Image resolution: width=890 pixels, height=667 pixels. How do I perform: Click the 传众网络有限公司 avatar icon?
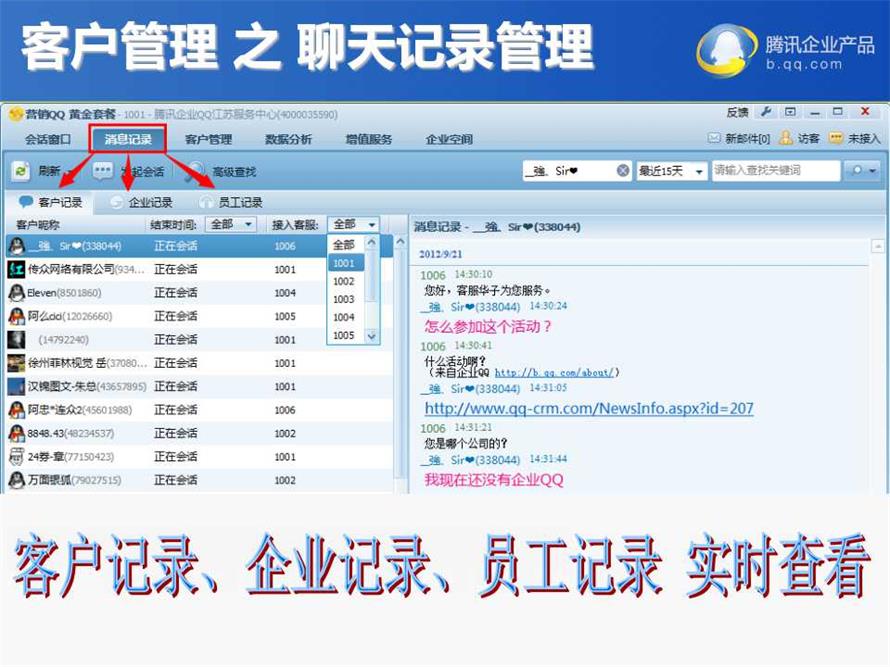pyautogui.click(x=16, y=269)
